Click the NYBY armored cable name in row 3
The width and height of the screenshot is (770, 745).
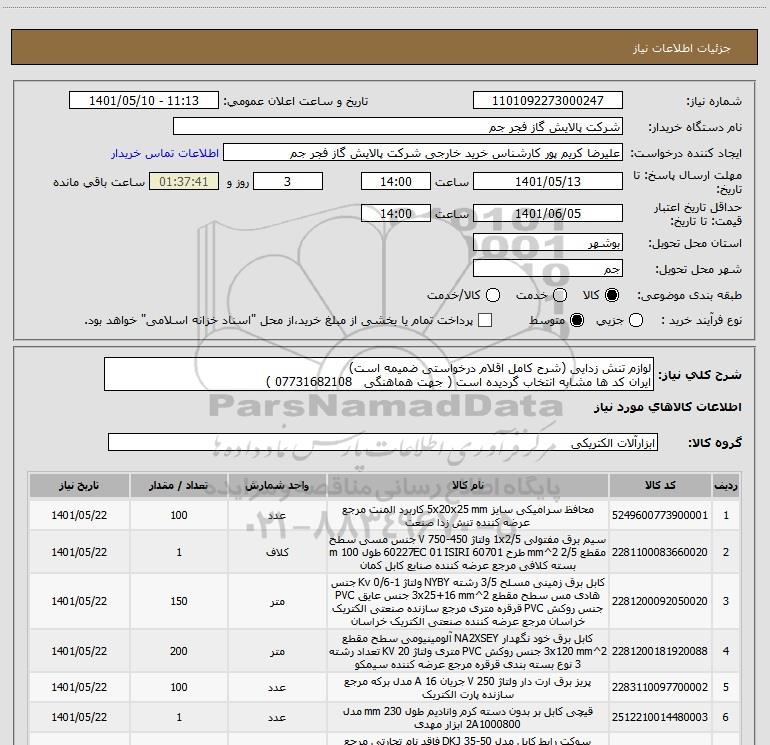tap(468, 602)
